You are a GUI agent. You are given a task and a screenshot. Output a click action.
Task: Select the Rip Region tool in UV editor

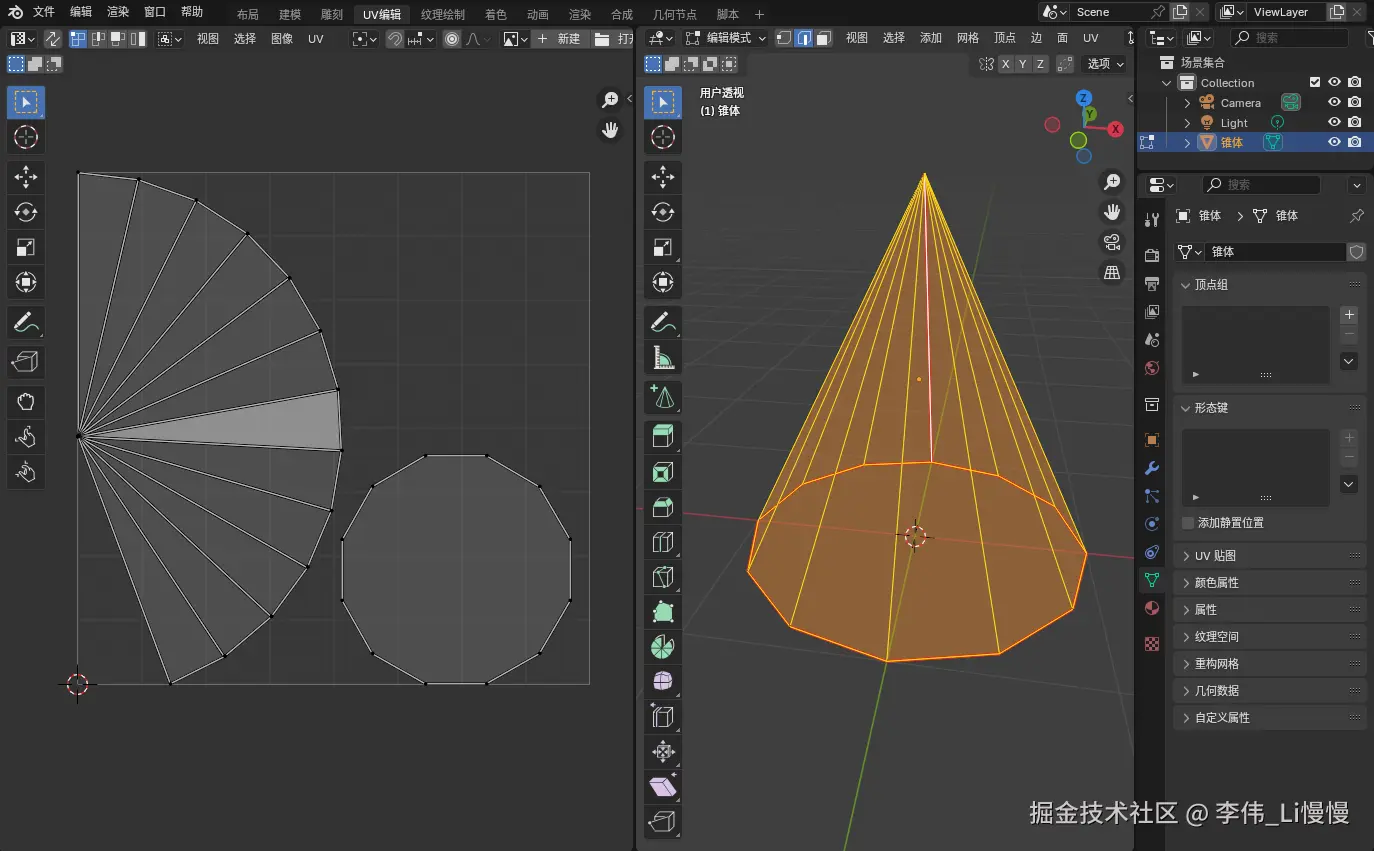[26, 362]
